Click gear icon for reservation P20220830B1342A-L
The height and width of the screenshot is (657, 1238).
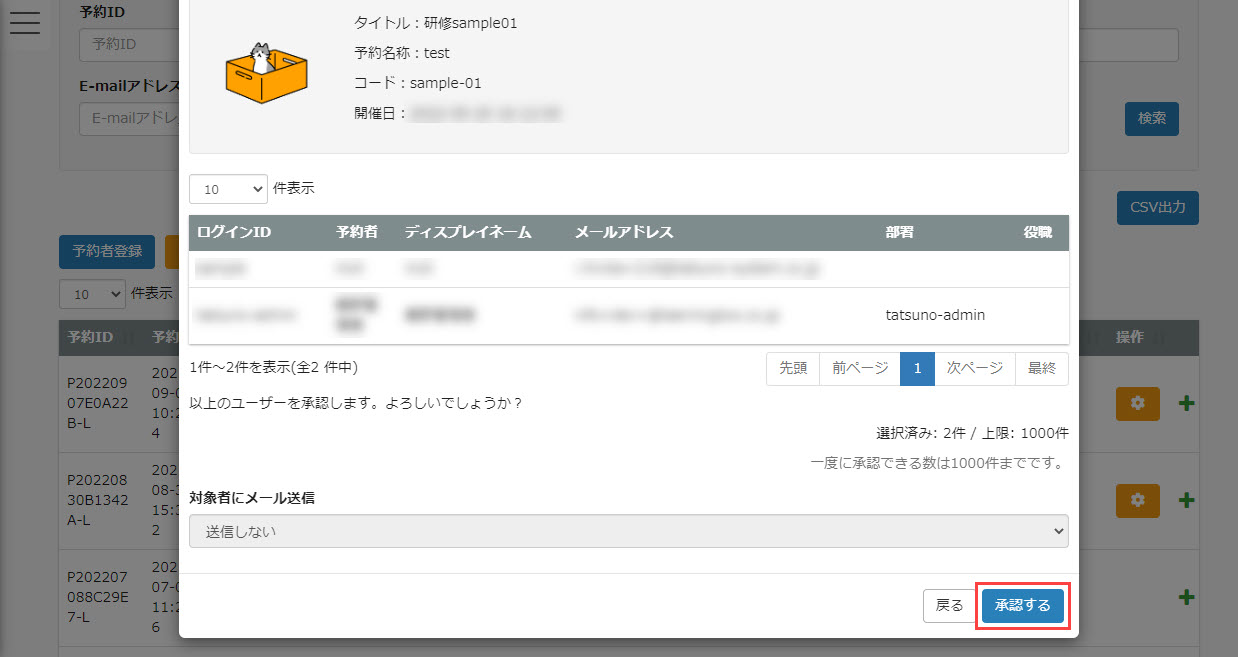pos(1137,500)
